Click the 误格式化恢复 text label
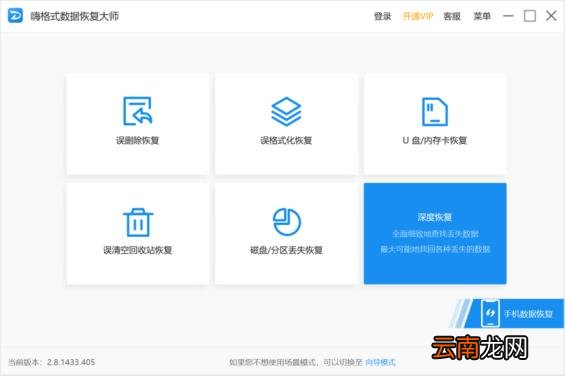Image resolution: width=565 pixels, height=376 pixels. coord(286,140)
